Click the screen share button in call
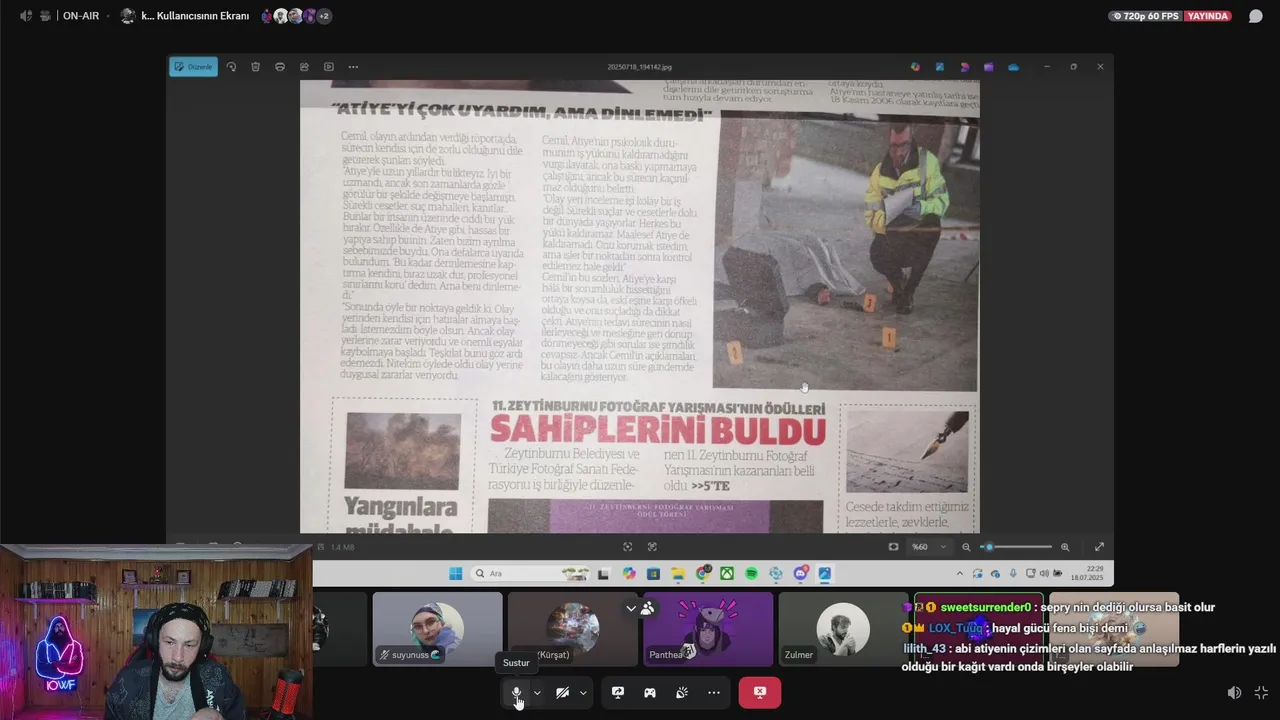 point(618,692)
